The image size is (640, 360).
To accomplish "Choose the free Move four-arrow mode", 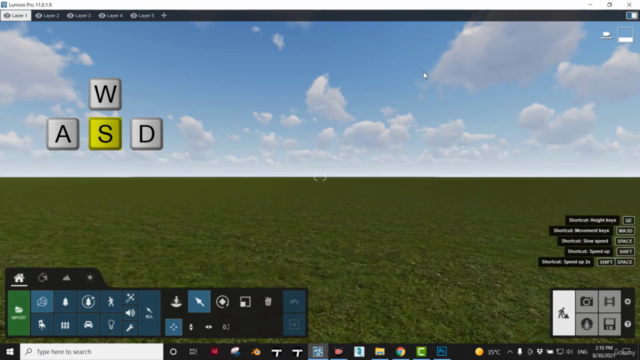I will [174, 327].
